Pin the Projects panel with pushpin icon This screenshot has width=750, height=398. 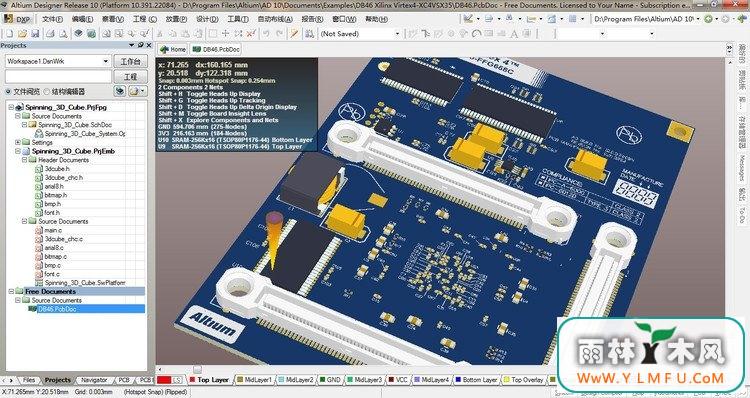(140, 45)
